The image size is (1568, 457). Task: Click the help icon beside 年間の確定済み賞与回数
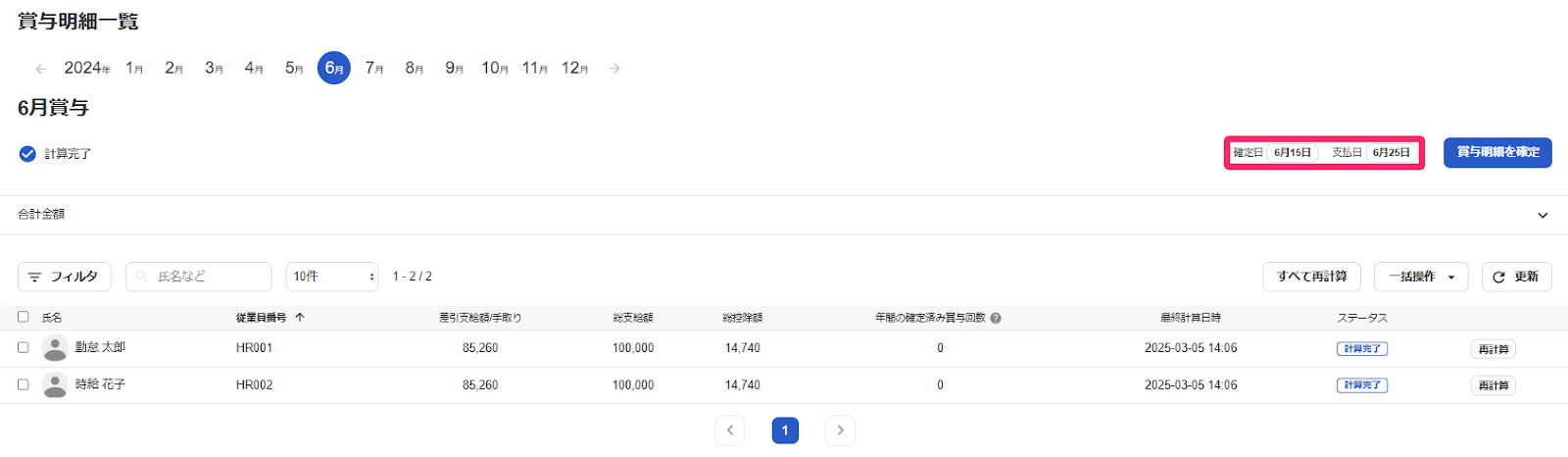point(996,318)
